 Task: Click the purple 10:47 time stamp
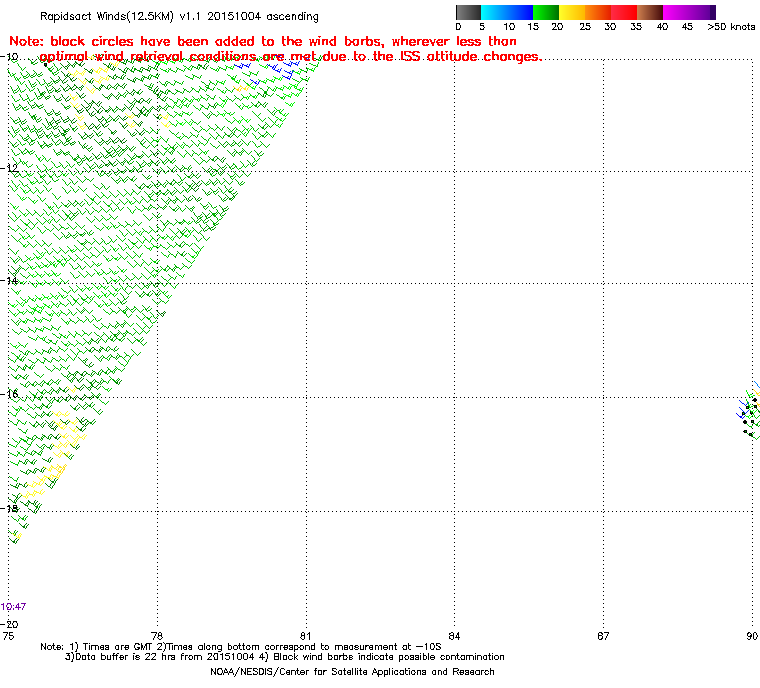14,607
